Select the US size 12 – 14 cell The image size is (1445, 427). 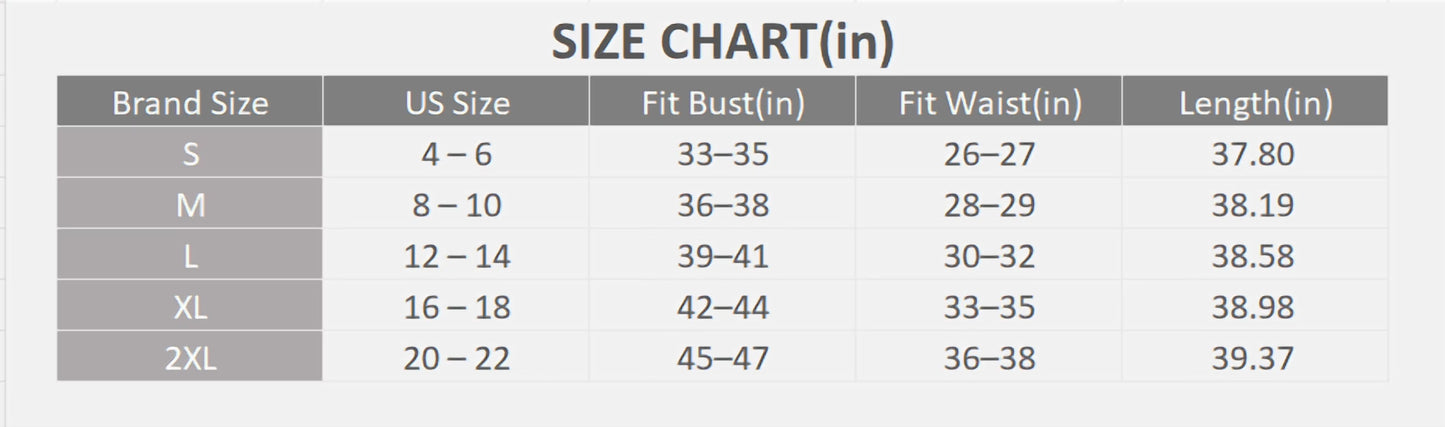(x=456, y=255)
